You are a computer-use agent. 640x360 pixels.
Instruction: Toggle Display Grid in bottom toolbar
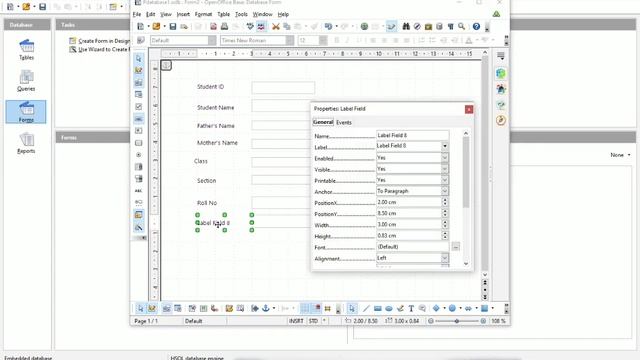pyautogui.click(x=305, y=308)
